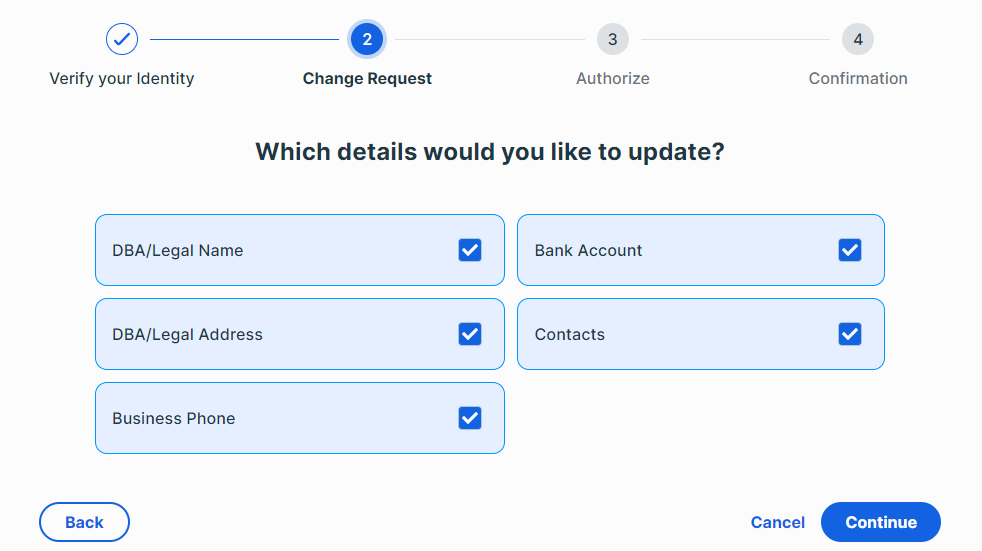This screenshot has width=982, height=551.
Task: Uncheck the DBA/Legal Name checkbox
Action: (470, 250)
